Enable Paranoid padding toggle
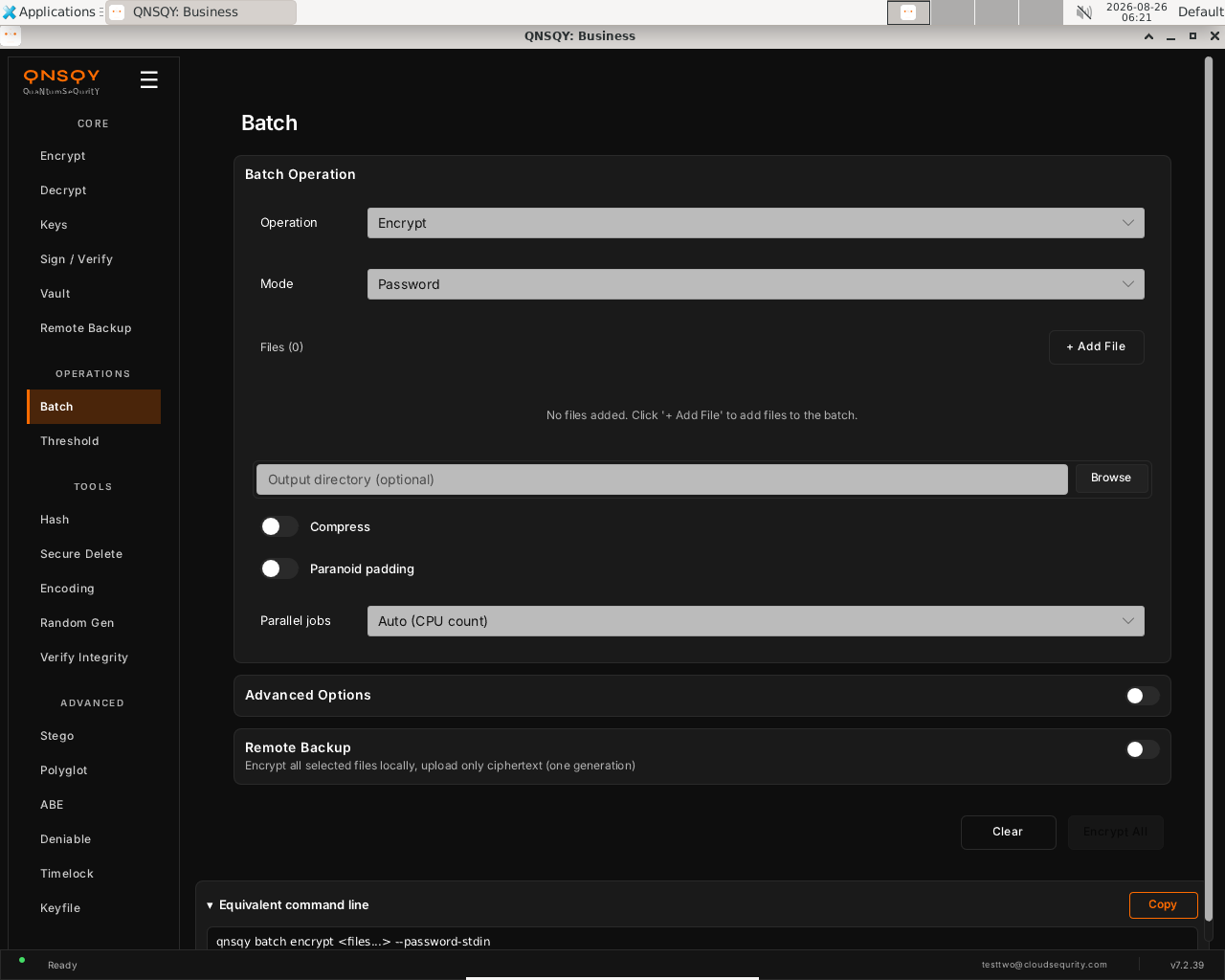Viewport: 1225px width, 980px height. point(279,568)
